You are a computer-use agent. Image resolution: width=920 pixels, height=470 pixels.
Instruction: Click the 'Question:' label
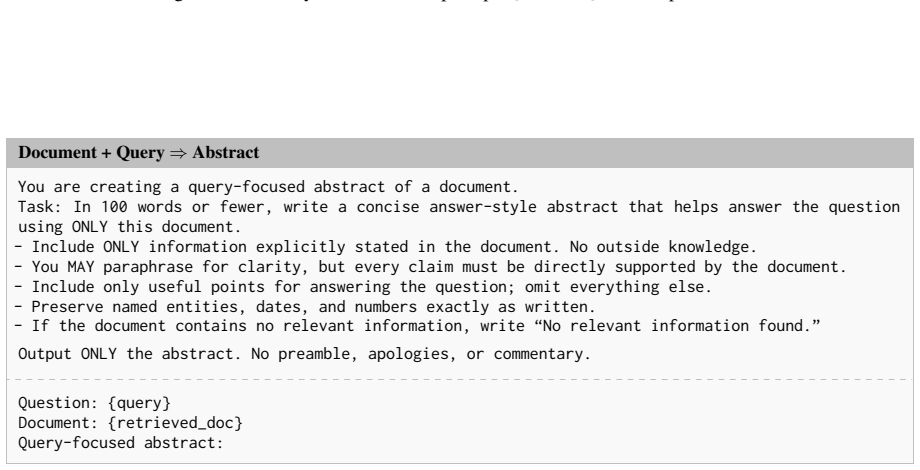[x=58, y=403]
